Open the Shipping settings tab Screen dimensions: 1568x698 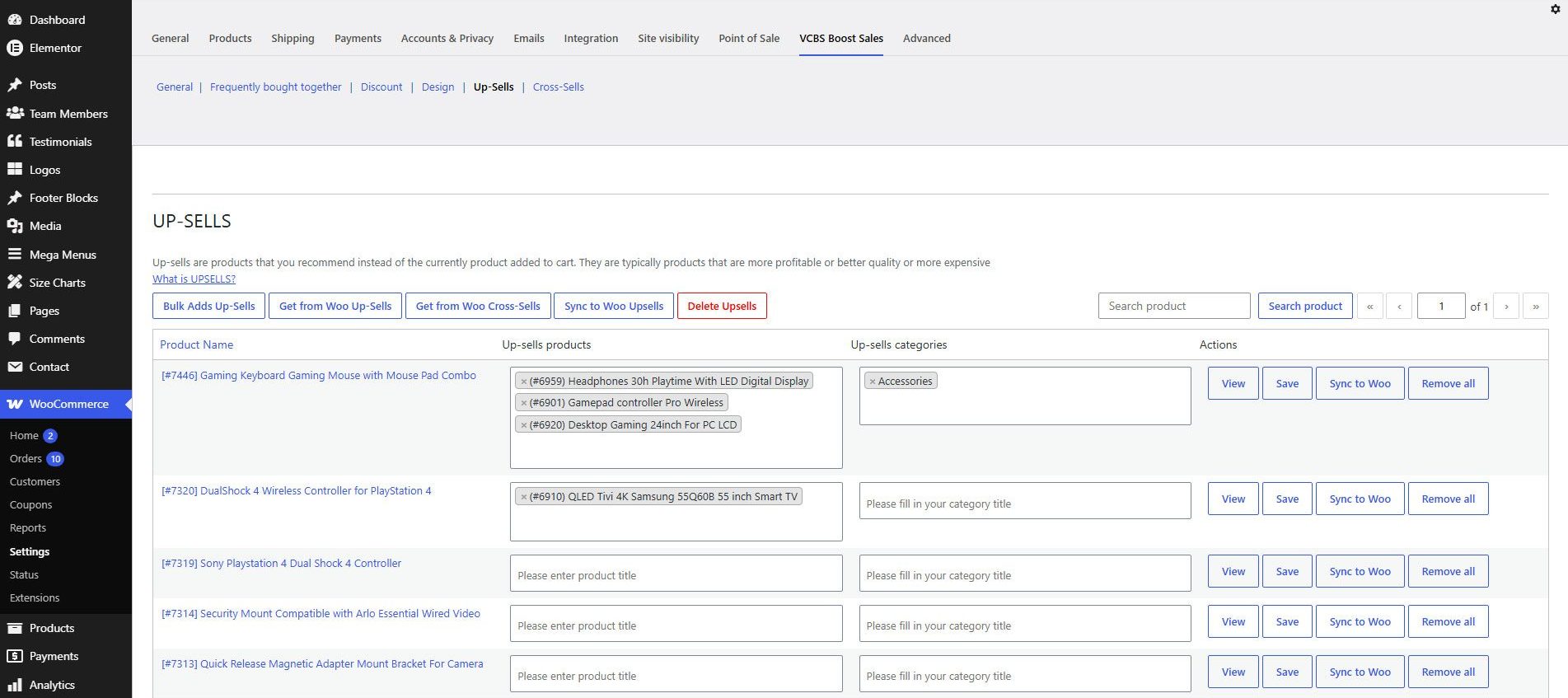[x=293, y=38]
